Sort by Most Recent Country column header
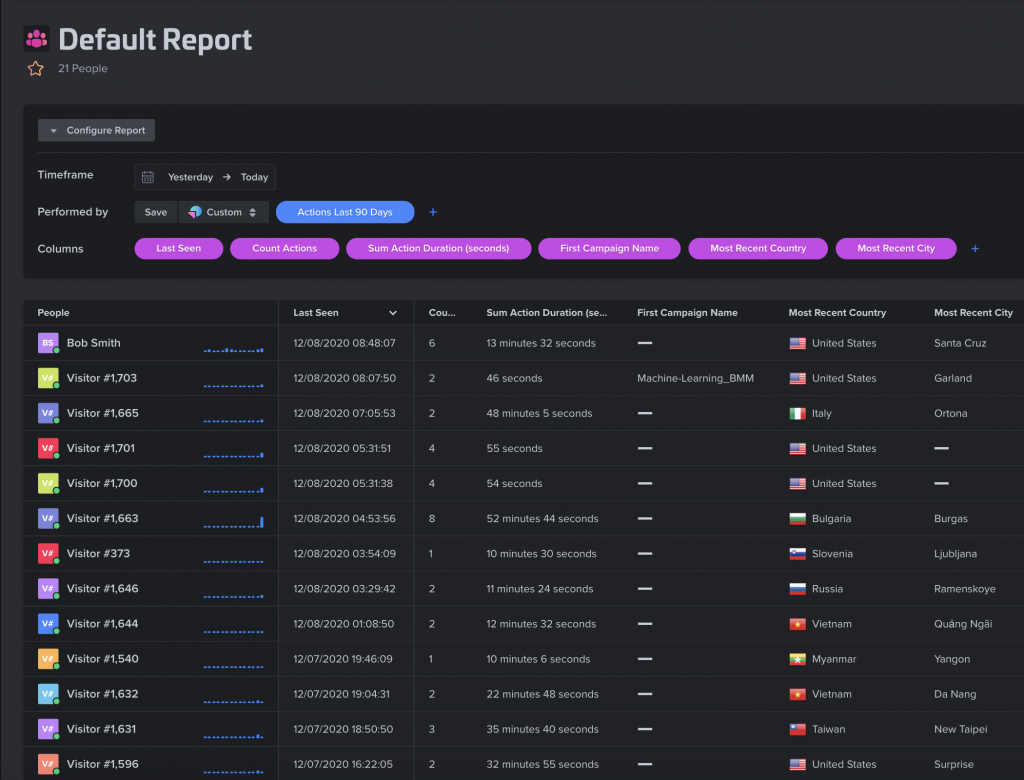1024x780 pixels. (x=837, y=313)
